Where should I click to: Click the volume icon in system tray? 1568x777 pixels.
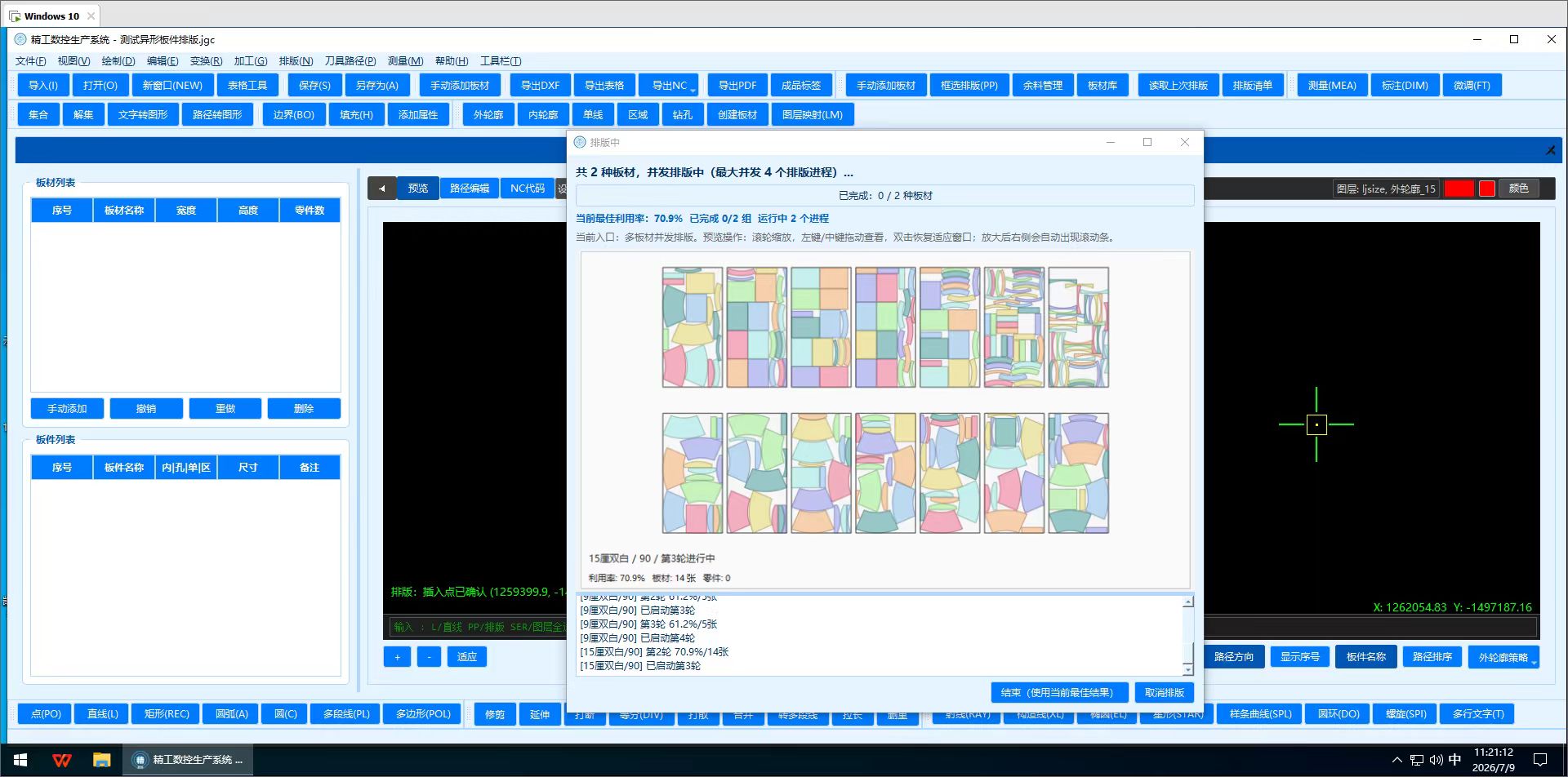tap(1436, 760)
